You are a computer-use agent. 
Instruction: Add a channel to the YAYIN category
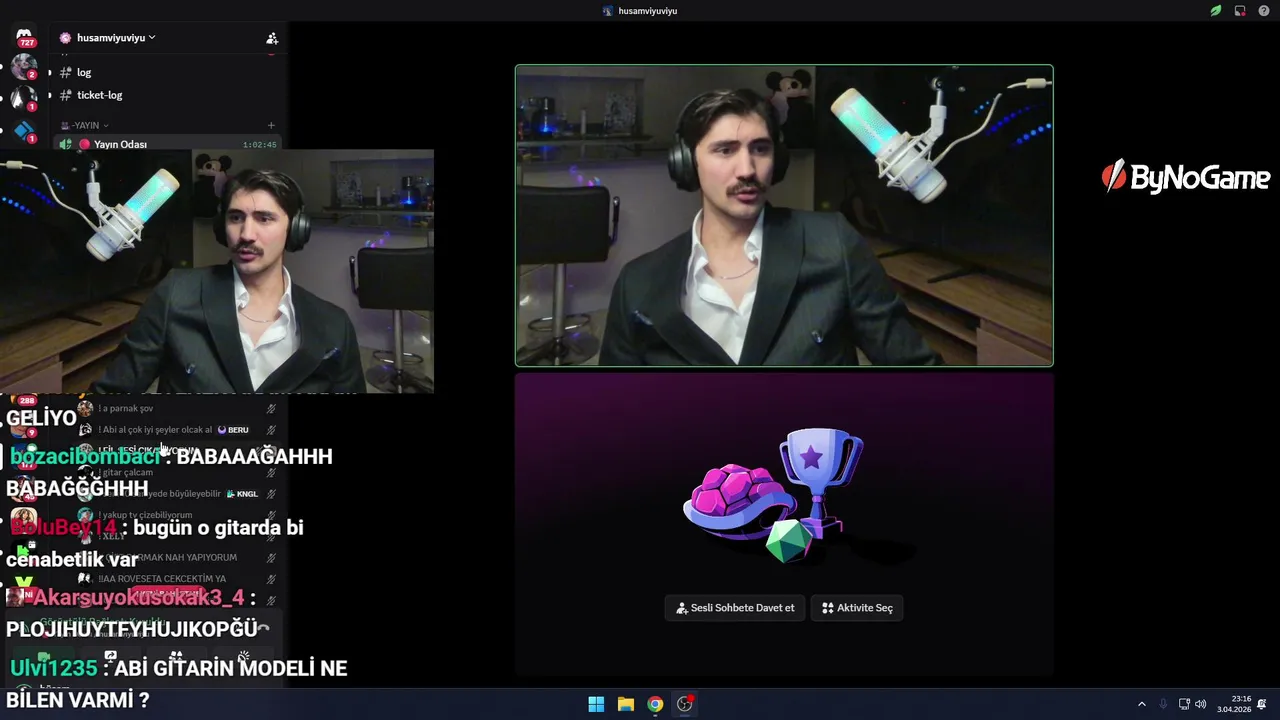pos(271,125)
